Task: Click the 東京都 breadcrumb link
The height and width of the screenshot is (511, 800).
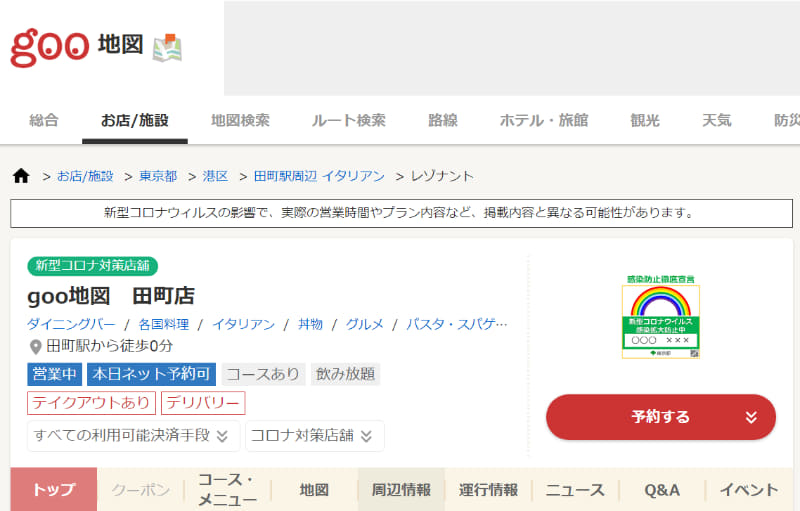Action: coord(158,176)
